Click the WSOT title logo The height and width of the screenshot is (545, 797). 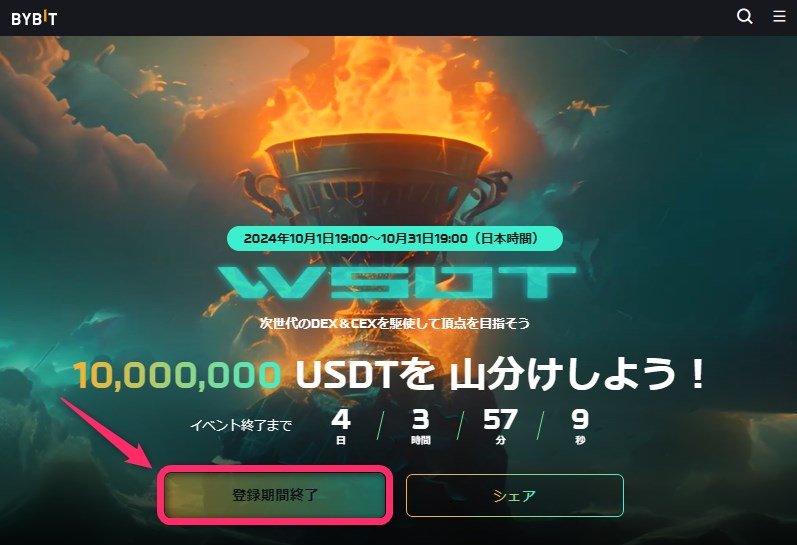pyautogui.click(x=397, y=282)
